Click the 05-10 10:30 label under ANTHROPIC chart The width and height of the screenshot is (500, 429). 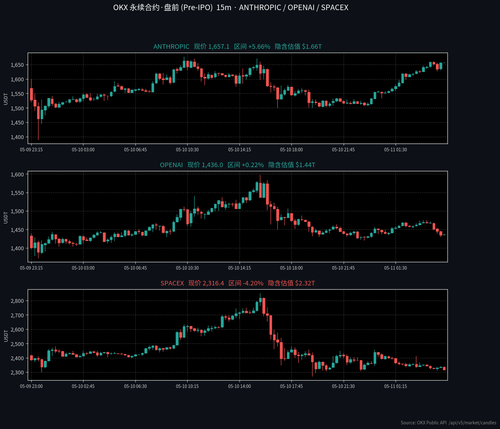(x=187, y=150)
